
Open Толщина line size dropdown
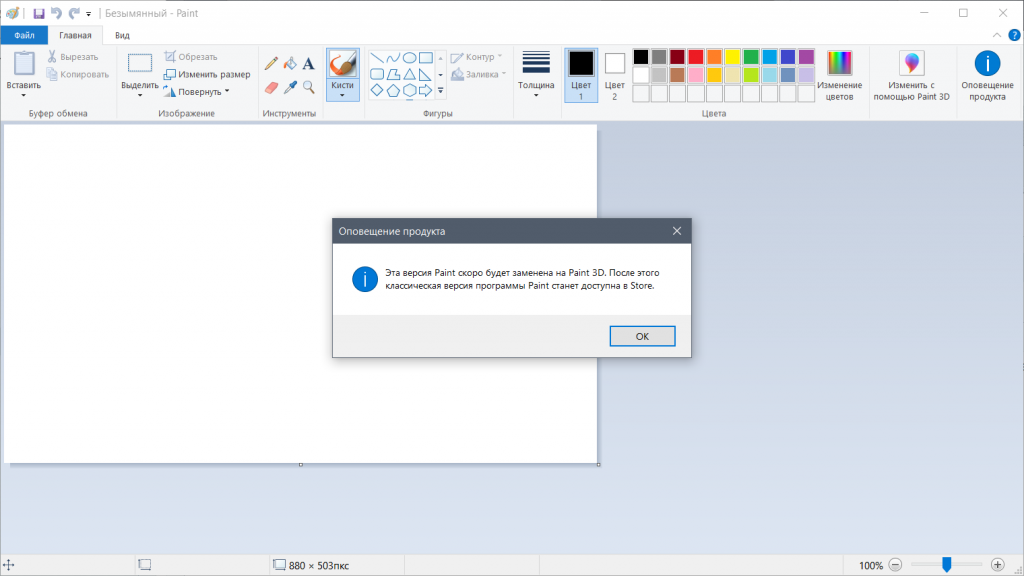(536, 75)
